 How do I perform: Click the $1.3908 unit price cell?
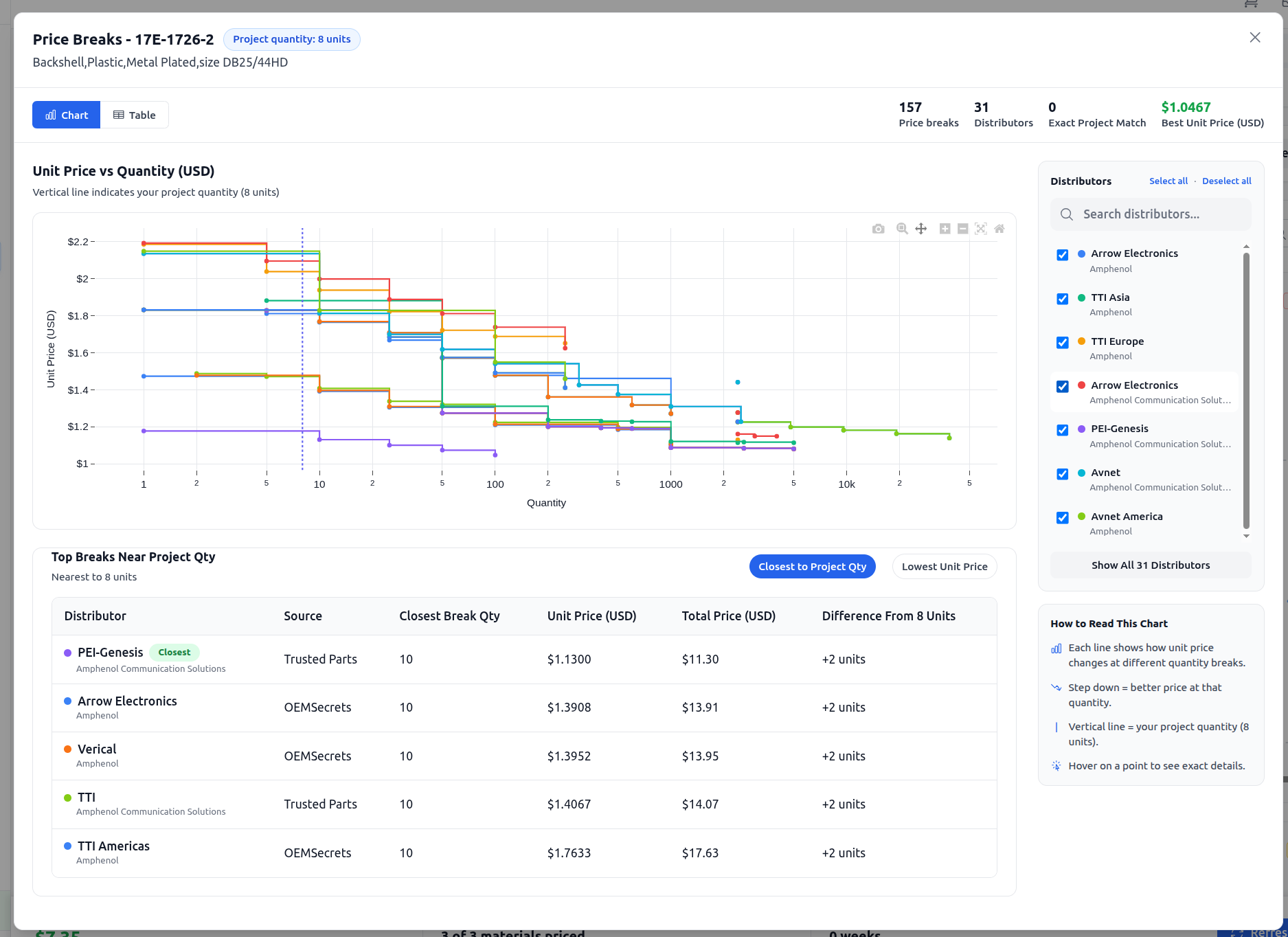pos(569,708)
